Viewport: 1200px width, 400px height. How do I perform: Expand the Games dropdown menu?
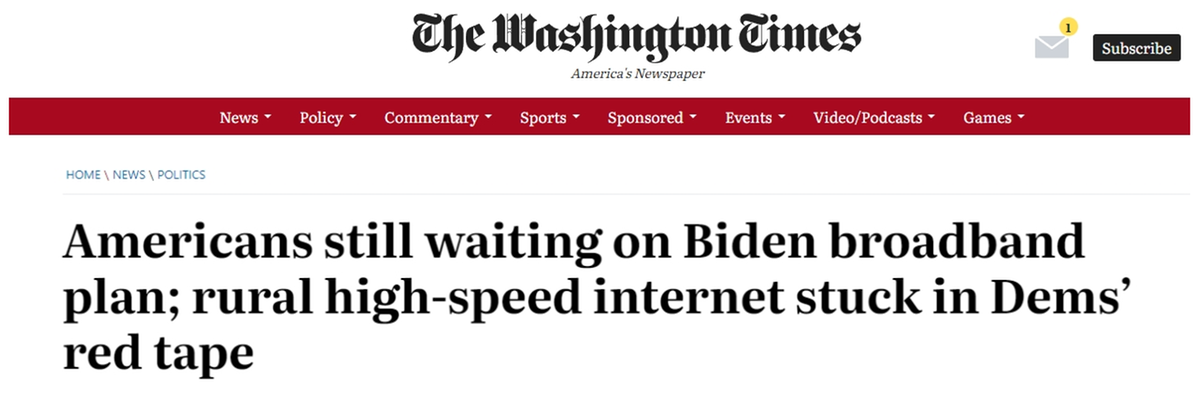[994, 118]
